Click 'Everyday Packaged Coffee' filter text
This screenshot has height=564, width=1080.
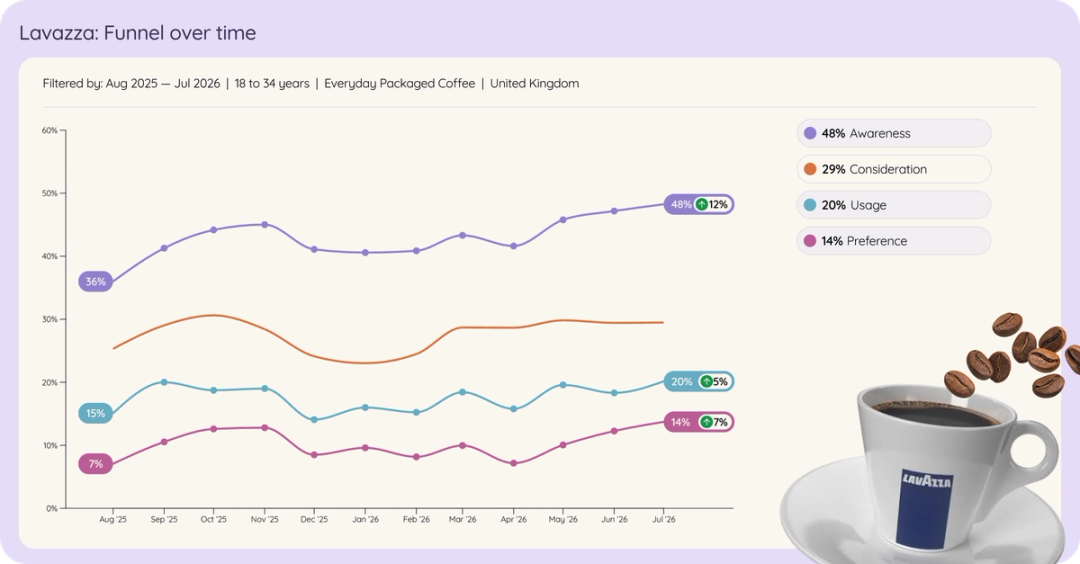point(399,83)
